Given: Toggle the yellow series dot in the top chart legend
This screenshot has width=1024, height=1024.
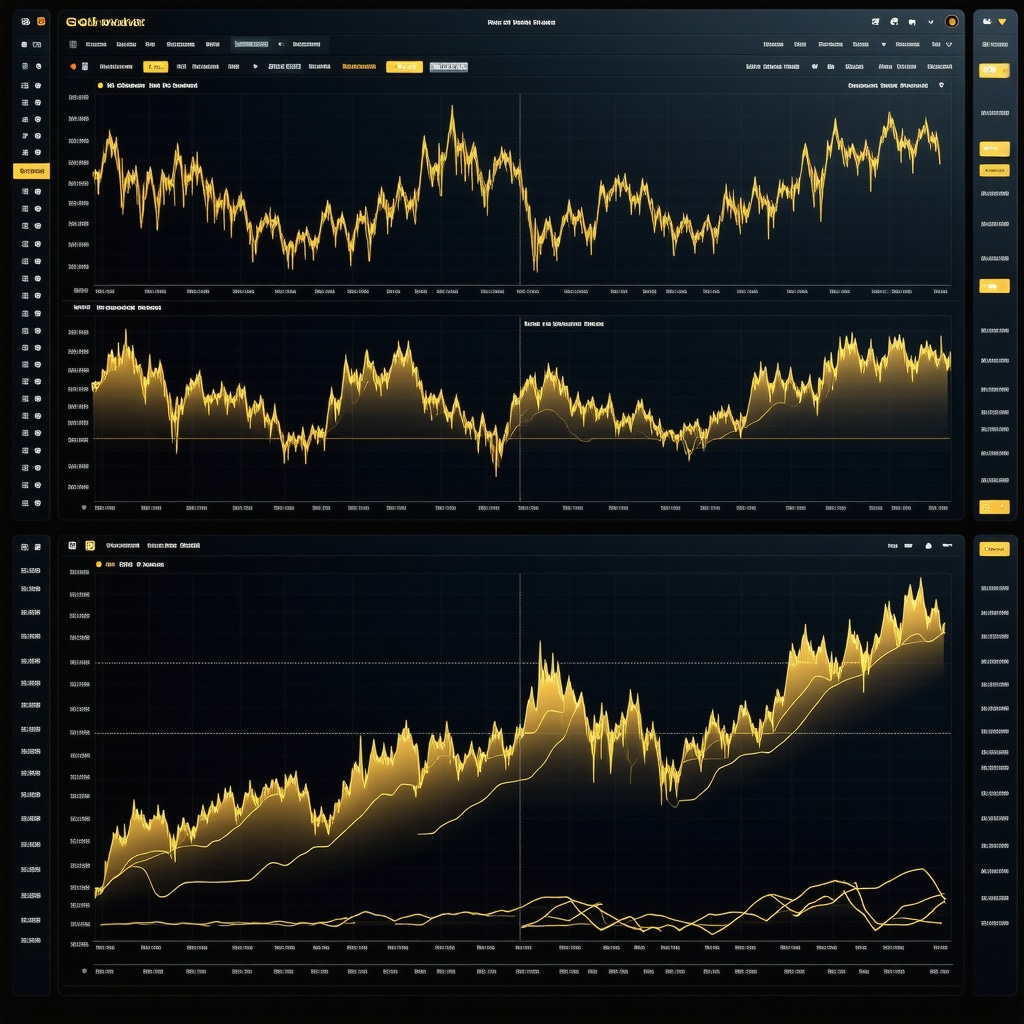Looking at the screenshot, I should tap(100, 85).
